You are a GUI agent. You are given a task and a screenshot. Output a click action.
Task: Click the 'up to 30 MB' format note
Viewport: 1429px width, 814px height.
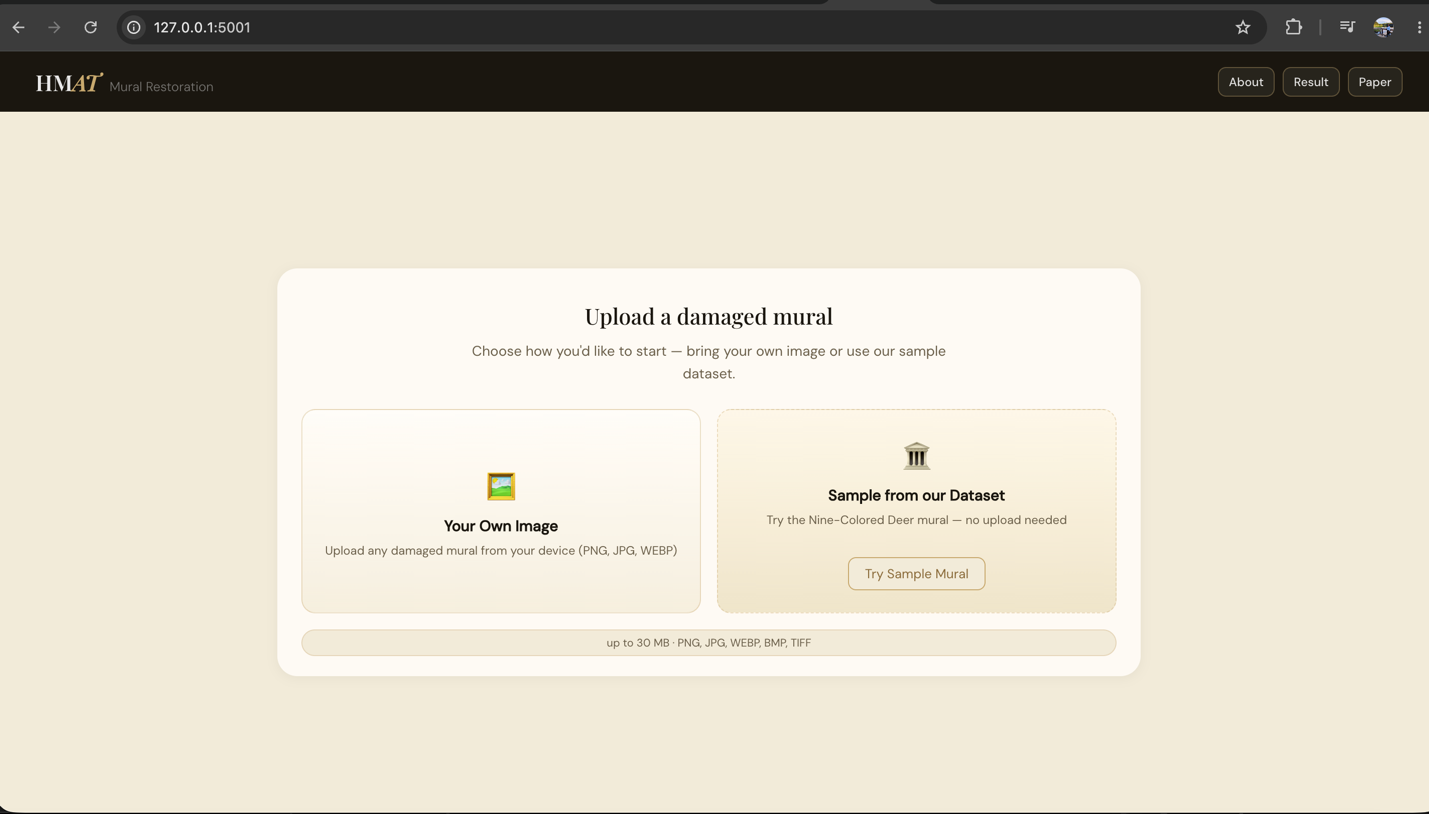pos(709,643)
